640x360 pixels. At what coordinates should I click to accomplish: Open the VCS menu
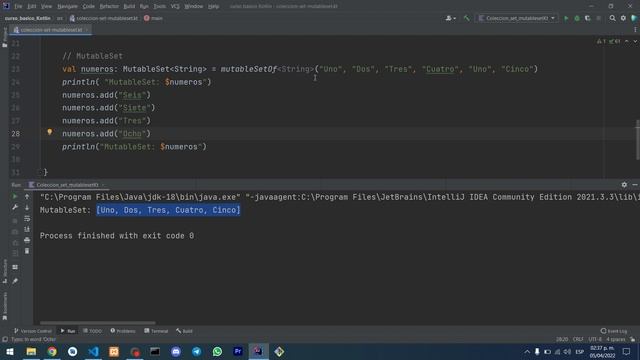(x=175, y=6)
